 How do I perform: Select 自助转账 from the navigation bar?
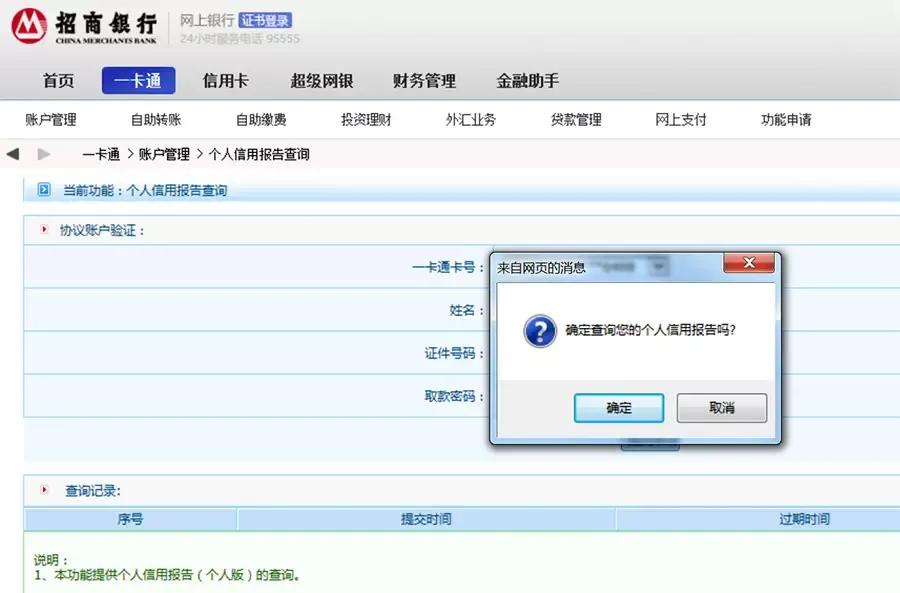(155, 119)
